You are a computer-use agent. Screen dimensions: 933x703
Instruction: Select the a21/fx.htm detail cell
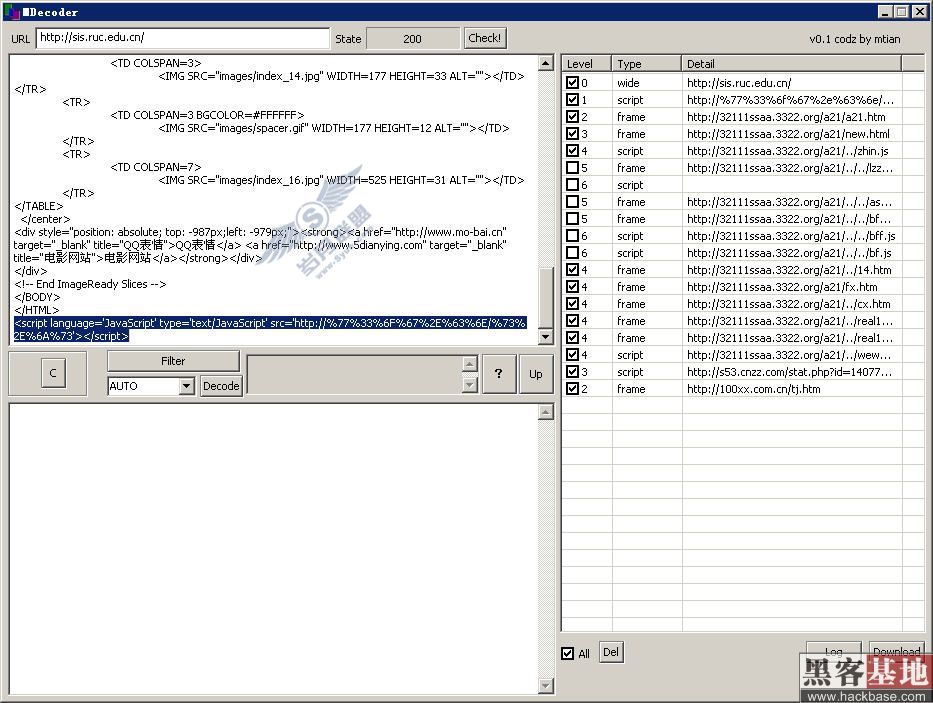(x=791, y=287)
